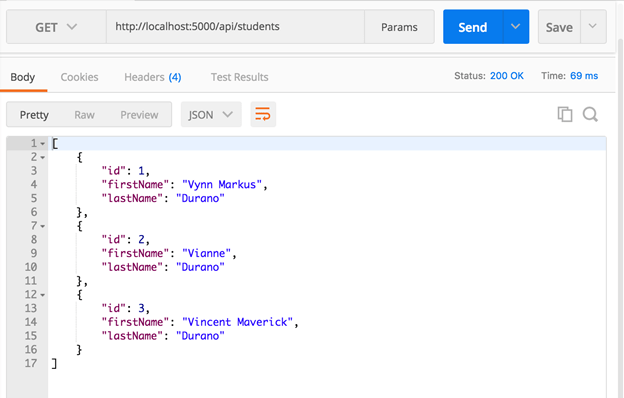The width and height of the screenshot is (624, 398).
Task: Click line number 17 in the gutter
Action: tap(31, 363)
